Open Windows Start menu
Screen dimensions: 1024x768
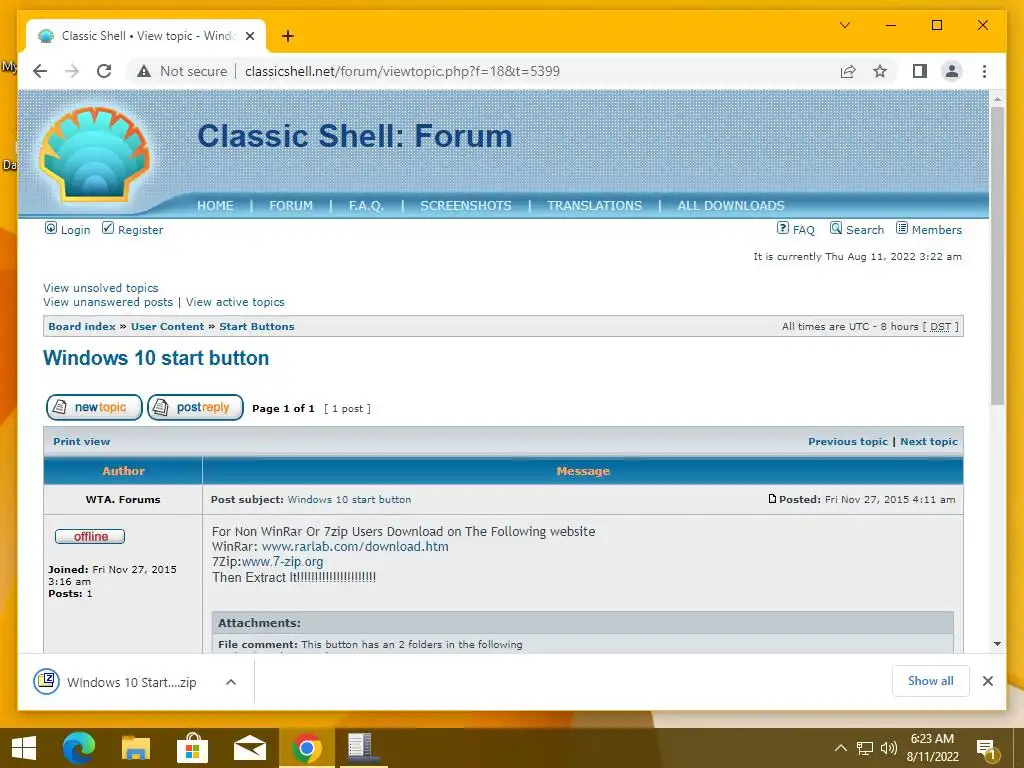(24, 748)
